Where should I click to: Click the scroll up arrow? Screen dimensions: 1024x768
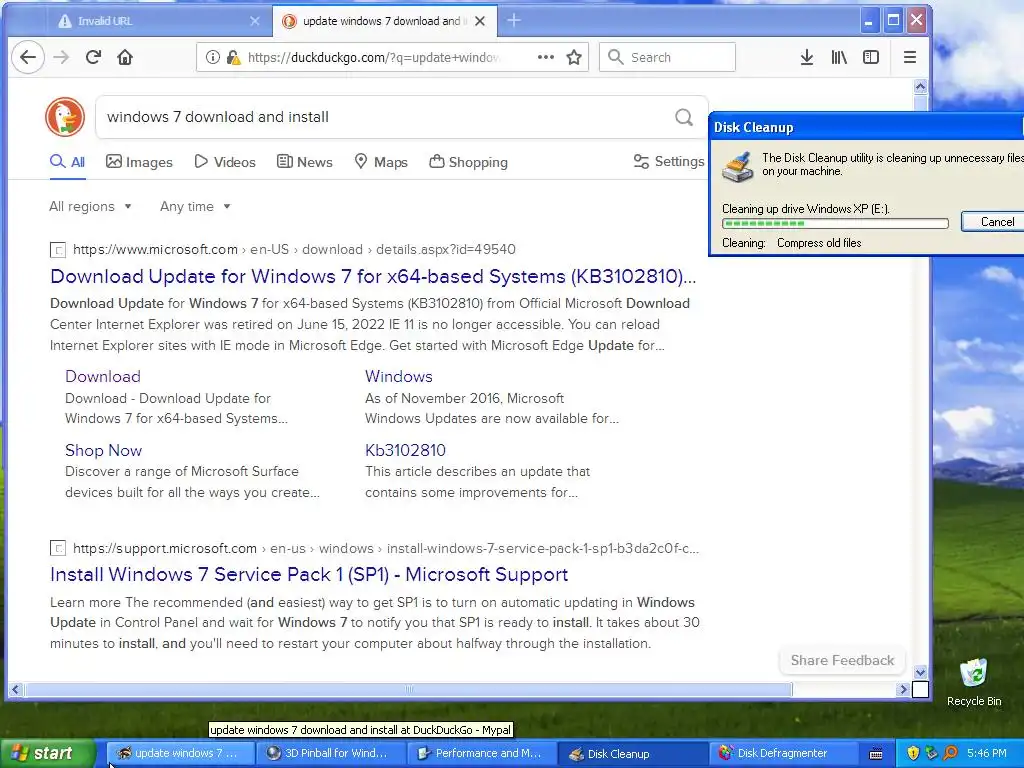(x=920, y=86)
